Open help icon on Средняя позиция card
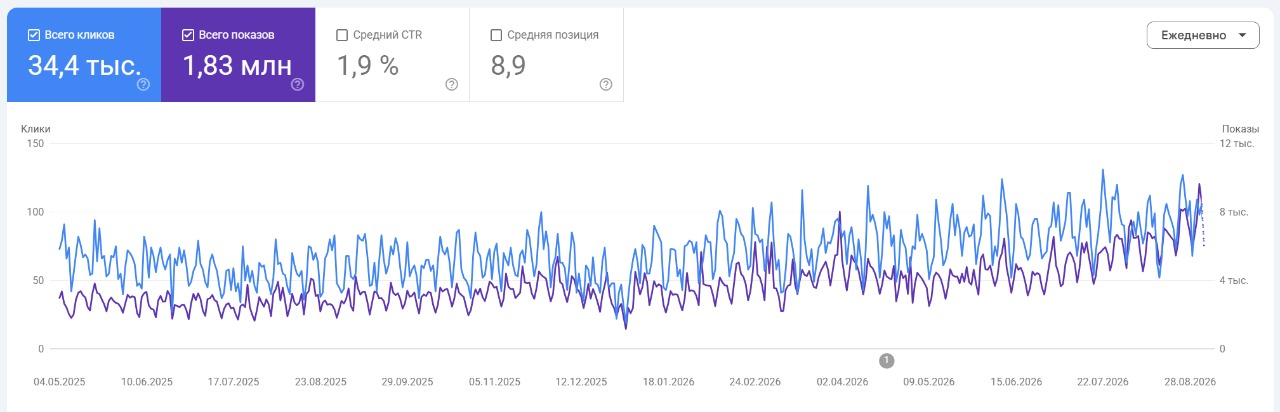This screenshot has width=1280, height=412. pyautogui.click(x=605, y=85)
